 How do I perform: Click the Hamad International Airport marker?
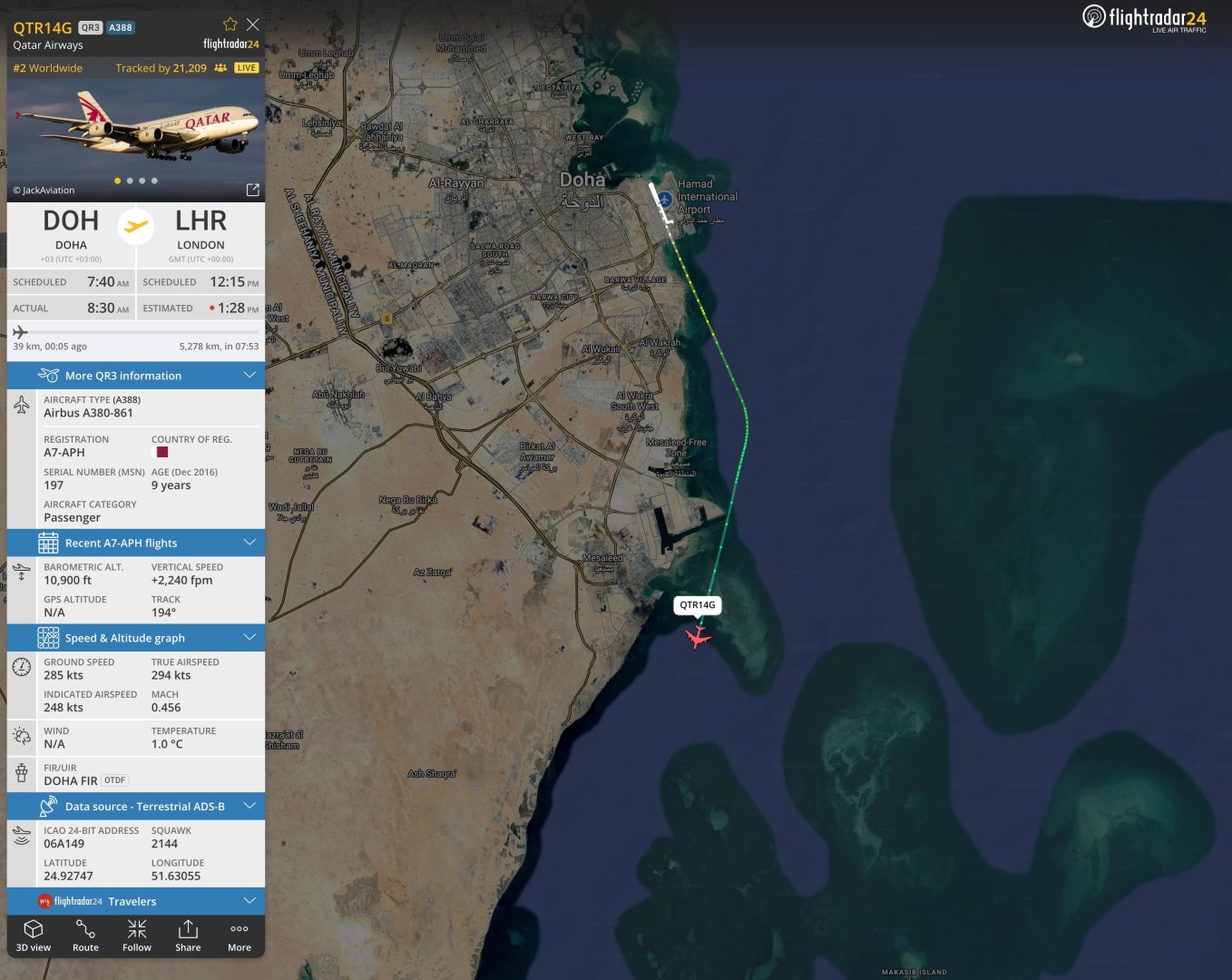tap(665, 200)
